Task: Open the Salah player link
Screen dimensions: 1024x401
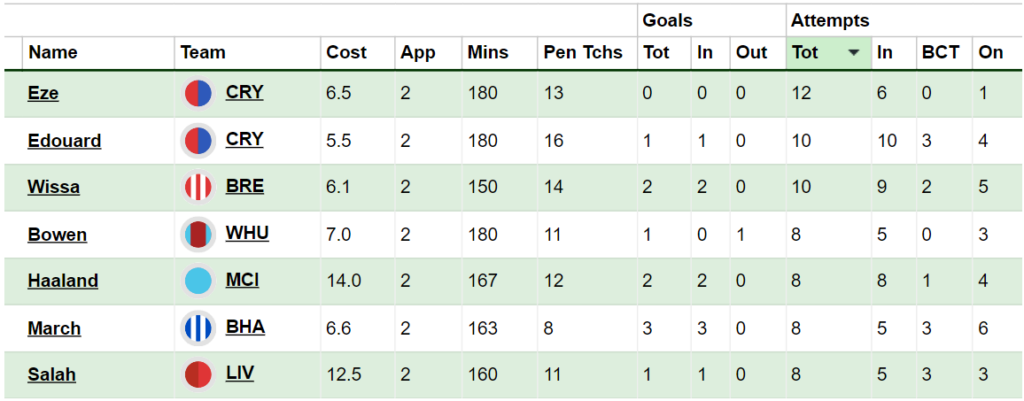Action: (52, 375)
